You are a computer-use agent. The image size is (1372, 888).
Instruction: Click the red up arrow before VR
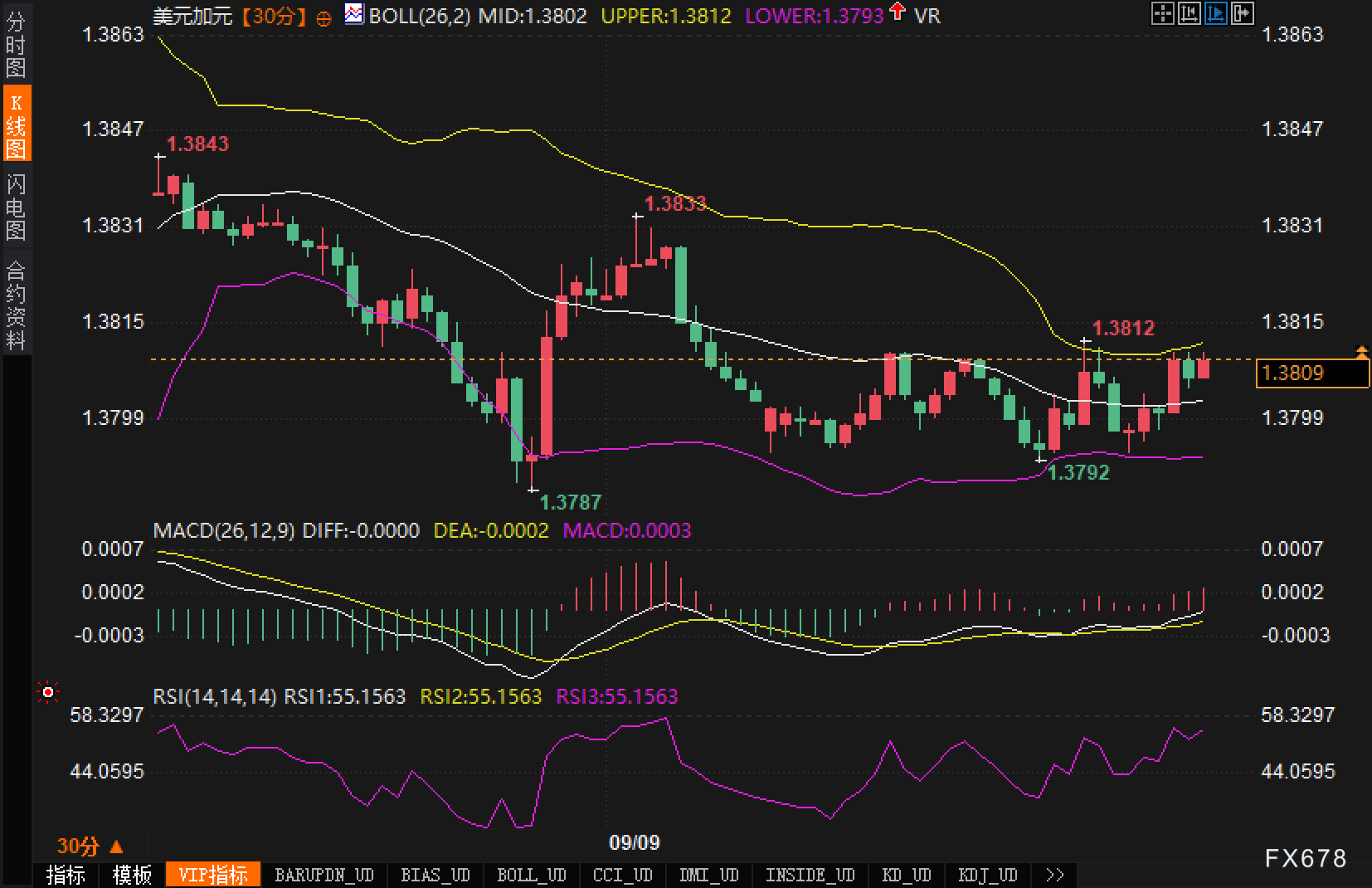pyautogui.click(x=897, y=12)
